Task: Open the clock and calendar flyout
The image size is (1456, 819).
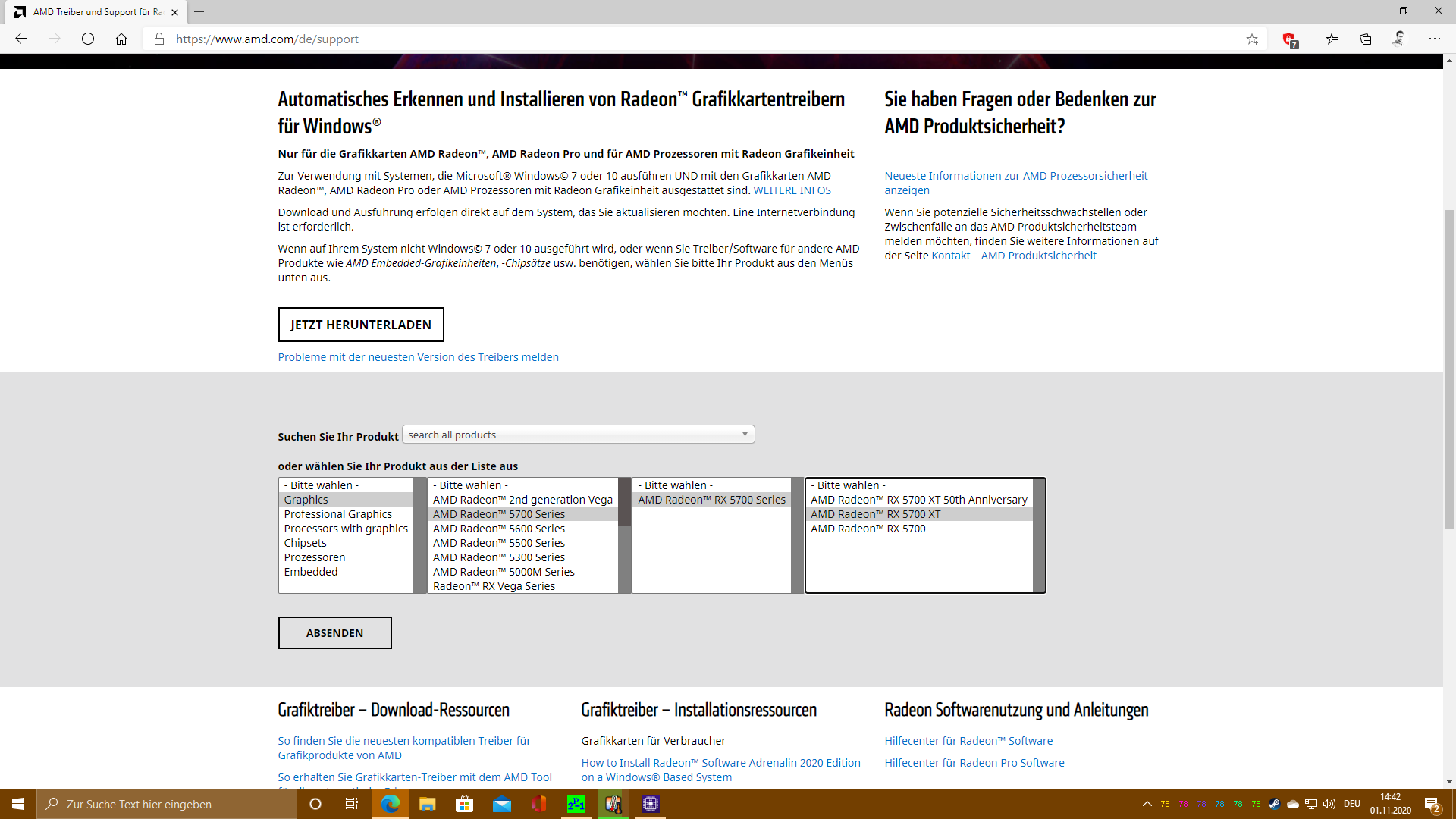Action: point(1390,804)
